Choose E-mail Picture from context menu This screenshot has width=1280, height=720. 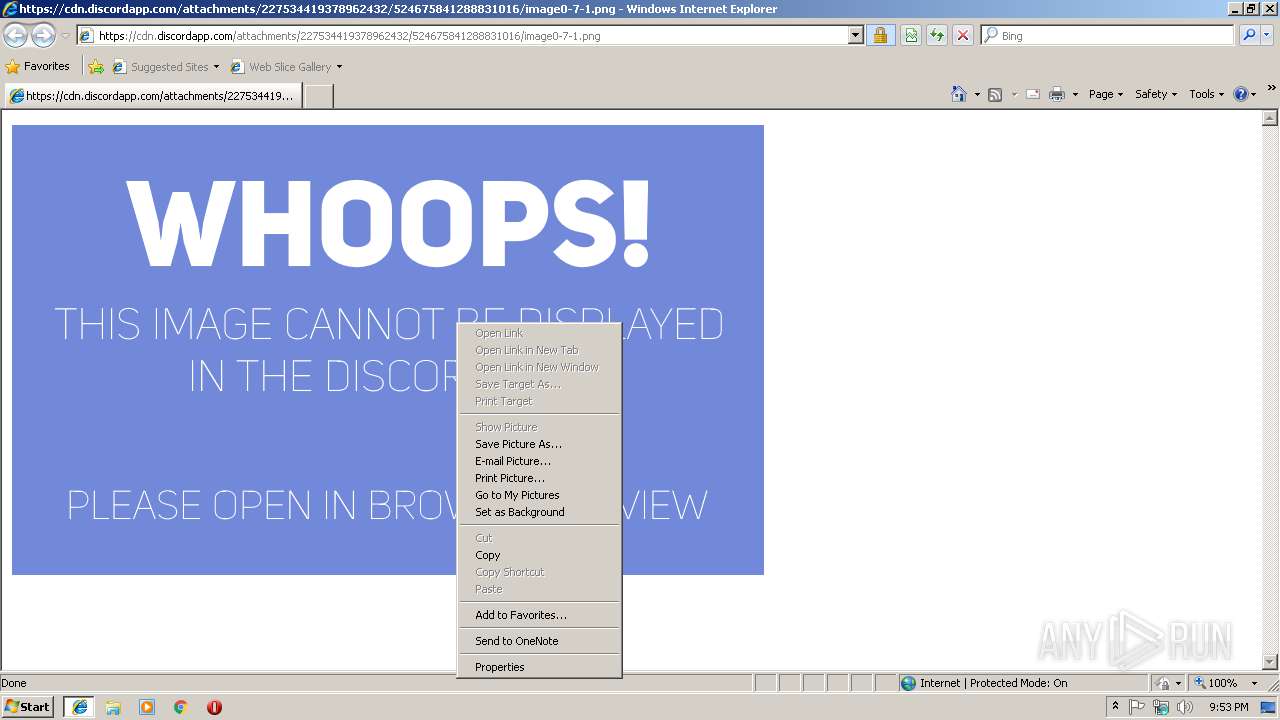tap(540, 461)
